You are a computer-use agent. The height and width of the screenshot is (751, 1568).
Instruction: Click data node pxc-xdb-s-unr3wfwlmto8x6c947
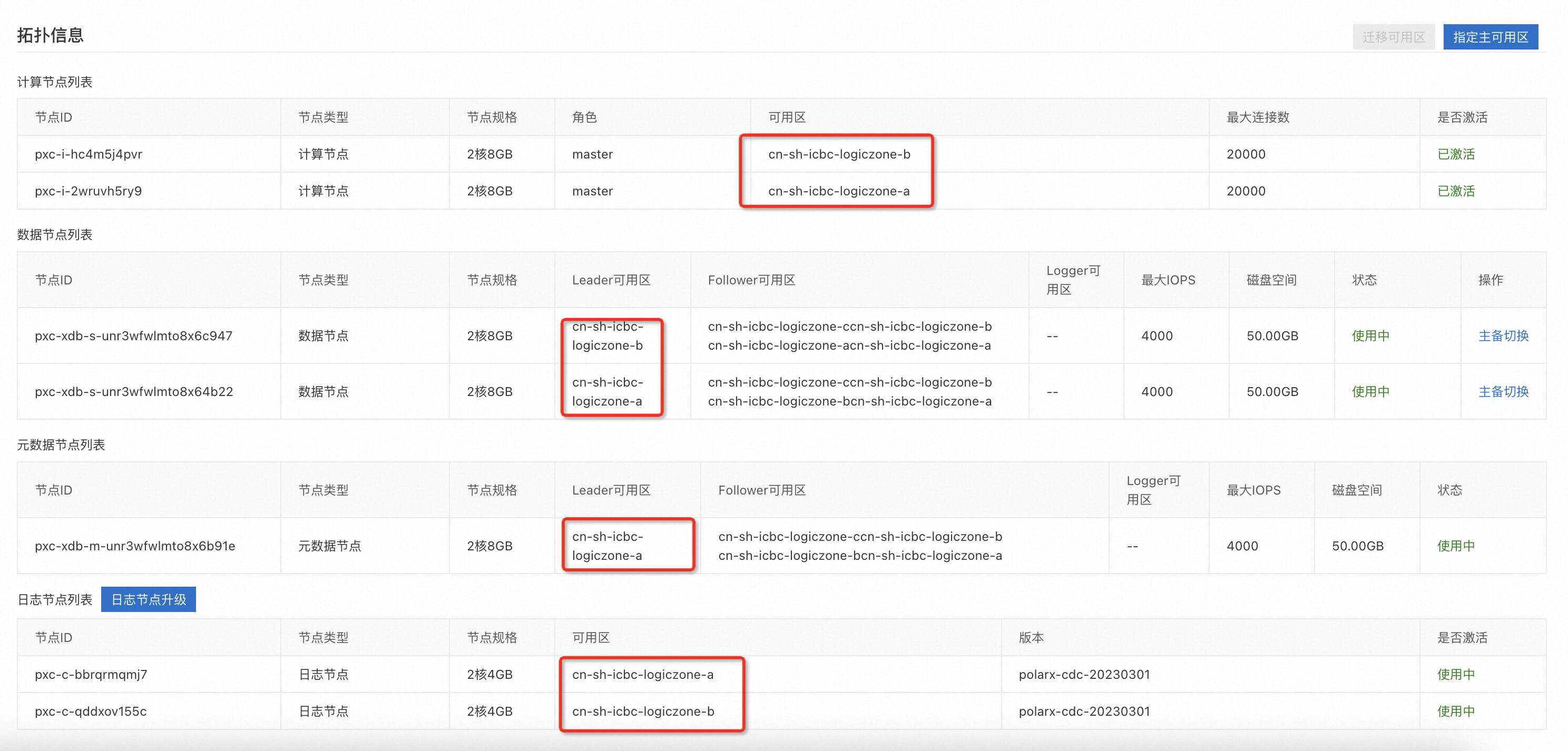(133, 336)
